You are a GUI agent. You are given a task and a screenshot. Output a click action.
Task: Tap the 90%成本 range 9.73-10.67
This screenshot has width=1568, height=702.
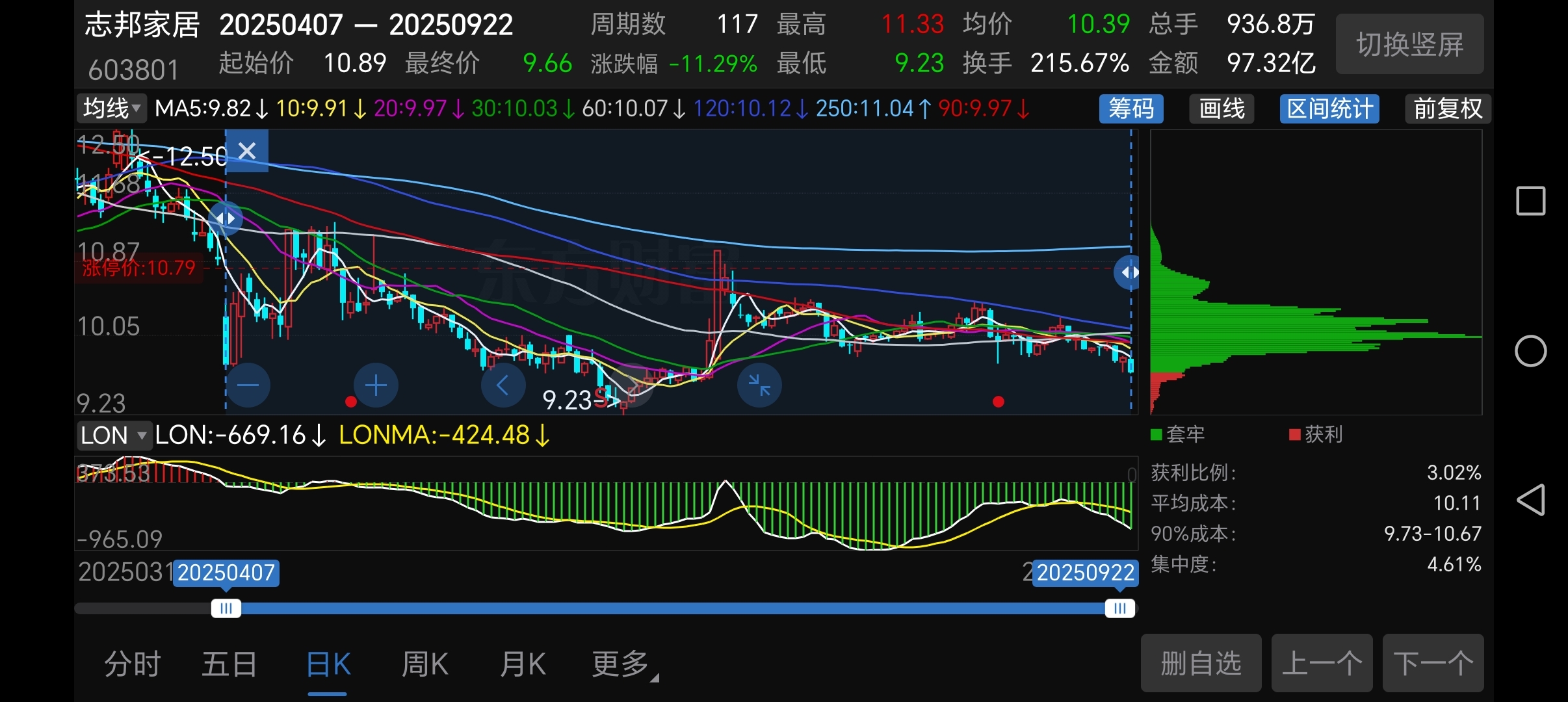click(1433, 534)
